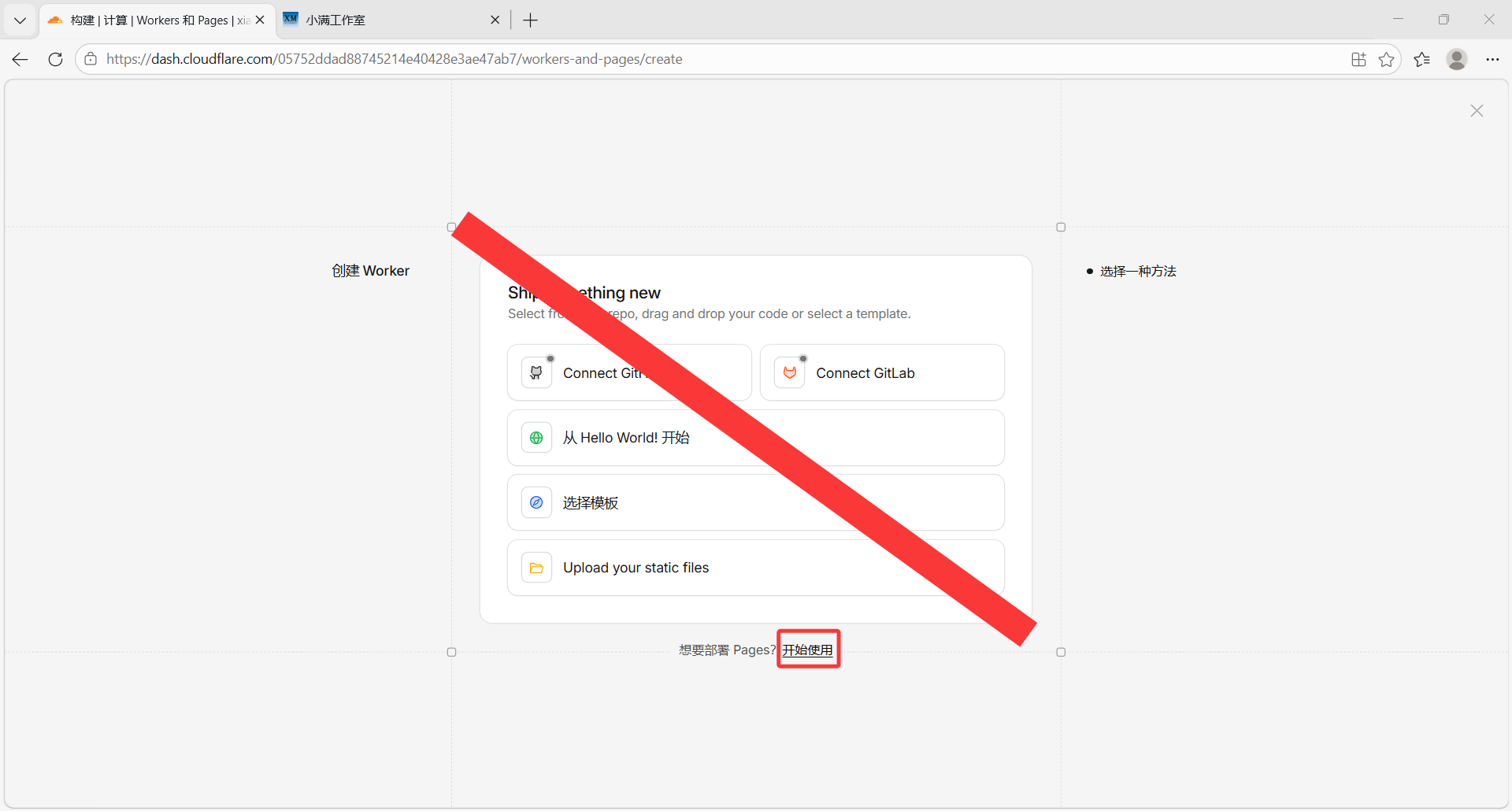
Task: Switch to the 小满工作室 tab
Action: 386,20
